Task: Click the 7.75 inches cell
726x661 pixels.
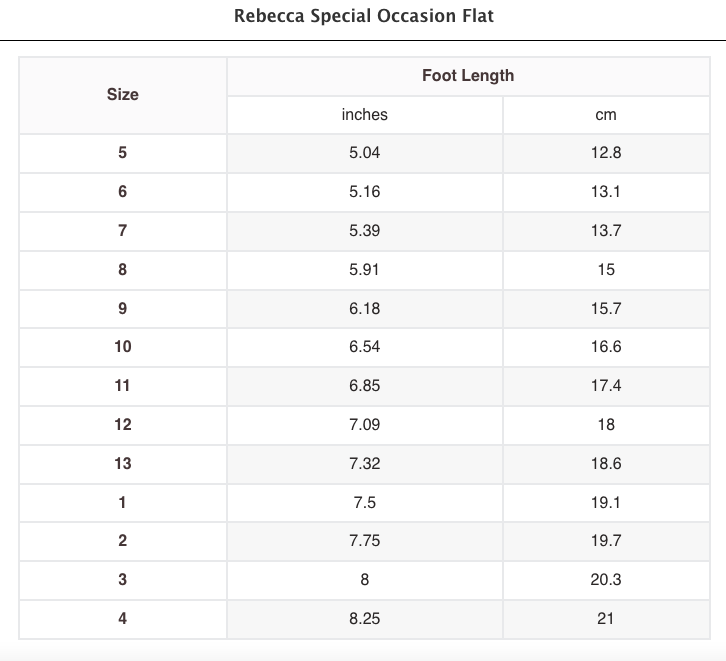Action: click(364, 541)
